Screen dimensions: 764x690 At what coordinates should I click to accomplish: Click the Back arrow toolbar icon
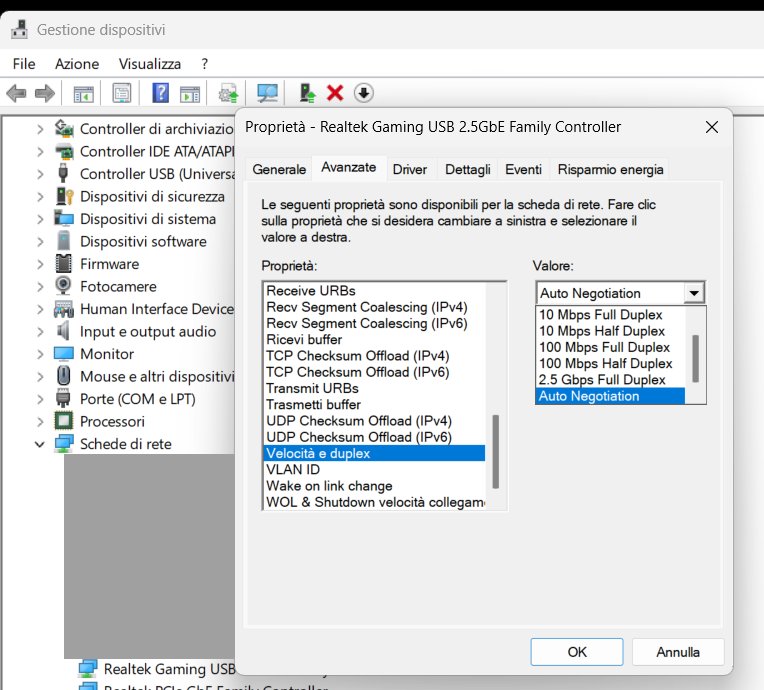(17, 93)
